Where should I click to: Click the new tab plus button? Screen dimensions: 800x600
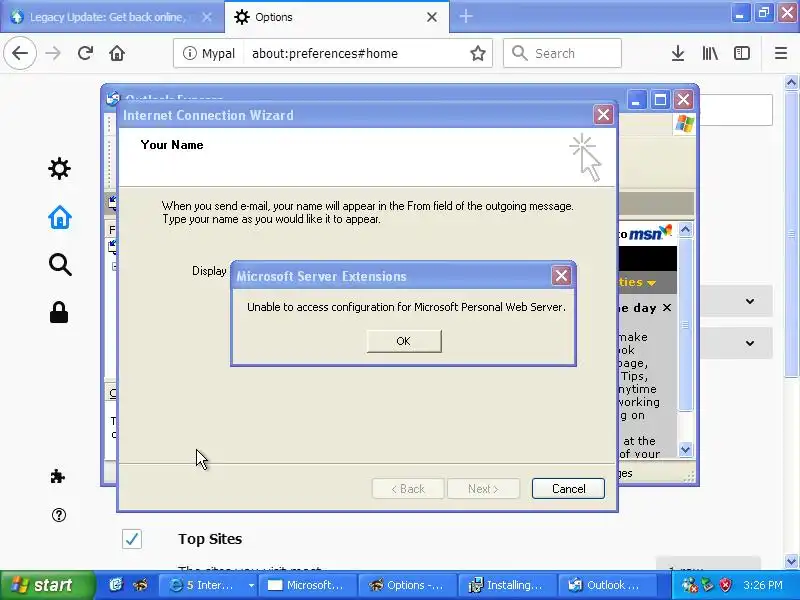click(466, 17)
